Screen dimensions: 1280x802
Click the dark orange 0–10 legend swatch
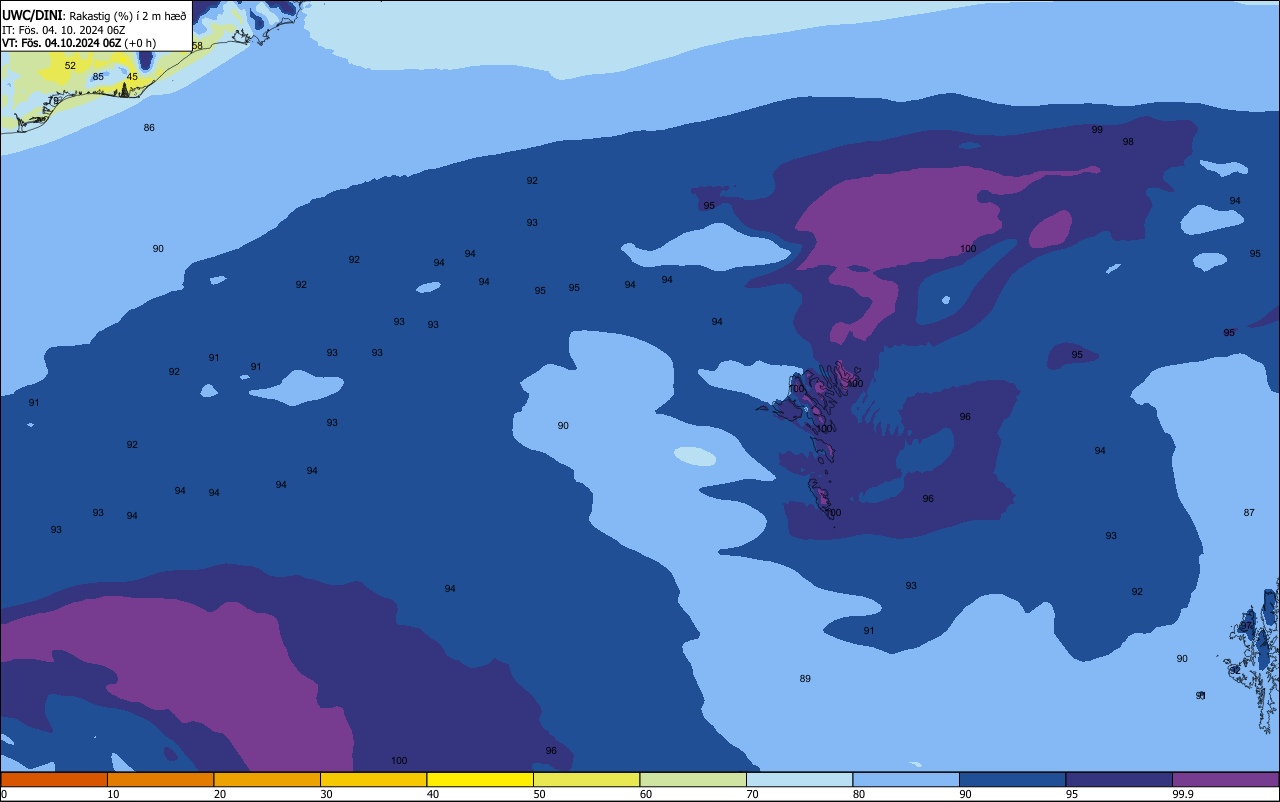click(x=54, y=779)
